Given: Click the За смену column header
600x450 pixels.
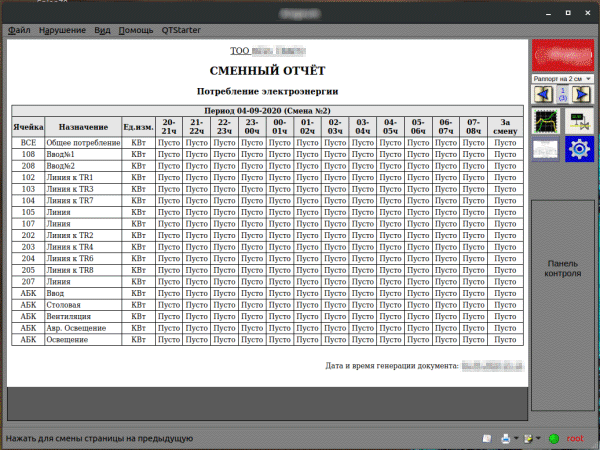Looking at the screenshot, I should click(x=505, y=127).
